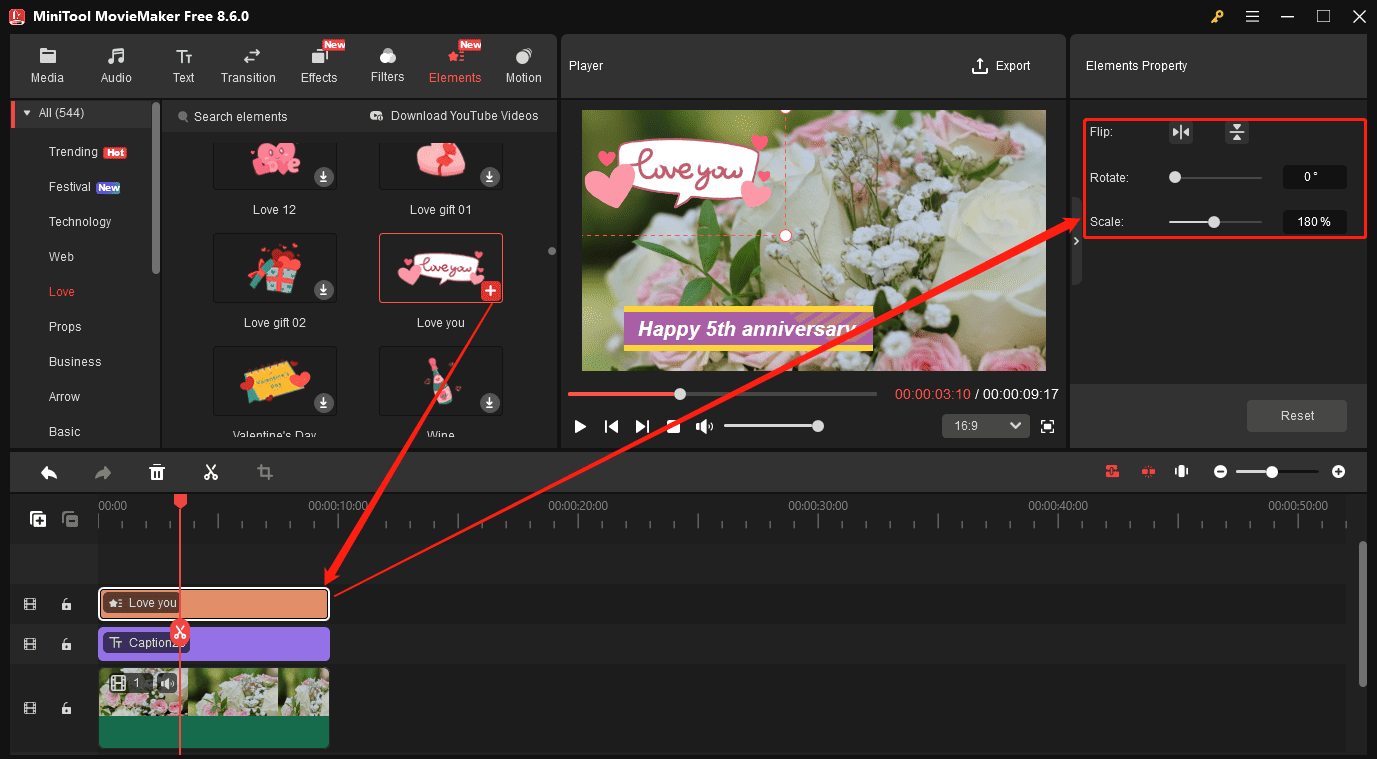Open the Motion tab
Screen dimensions: 1377x759
coord(523,66)
